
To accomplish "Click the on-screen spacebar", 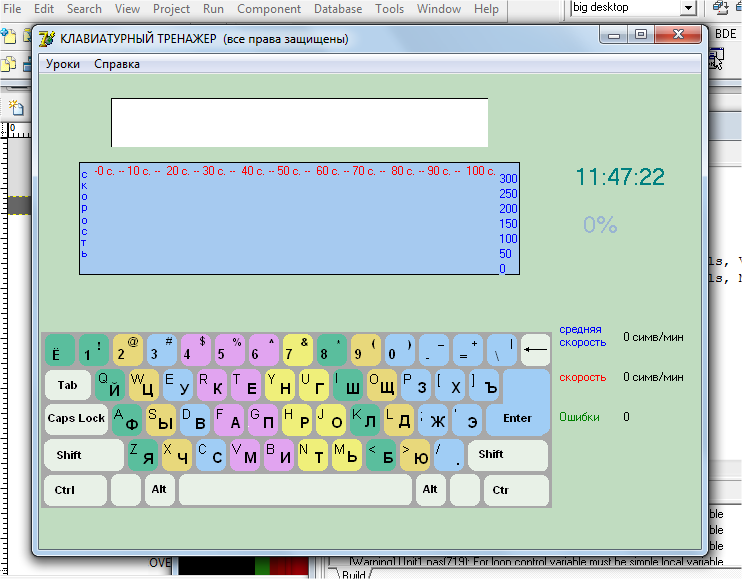I will pyautogui.click(x=295, y=490).
